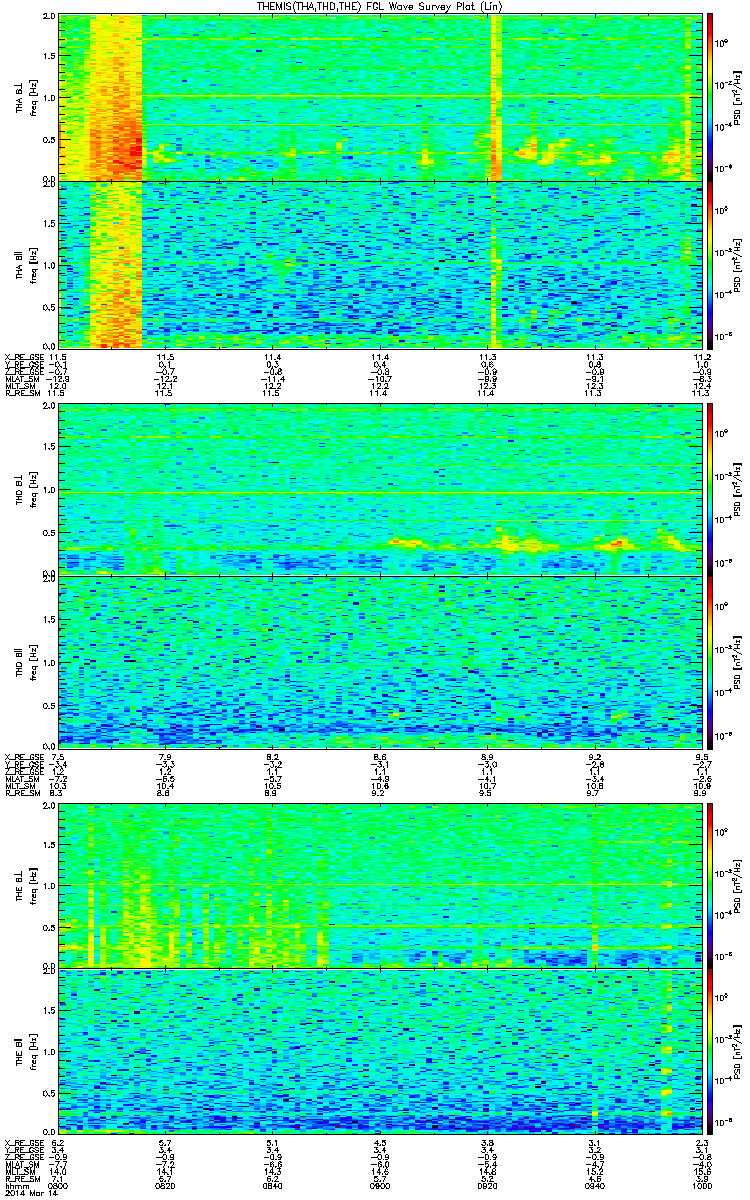Click X_RE_GSE row label under THA panels
The image size is (750, 1200).
click(x=24, y=357)
